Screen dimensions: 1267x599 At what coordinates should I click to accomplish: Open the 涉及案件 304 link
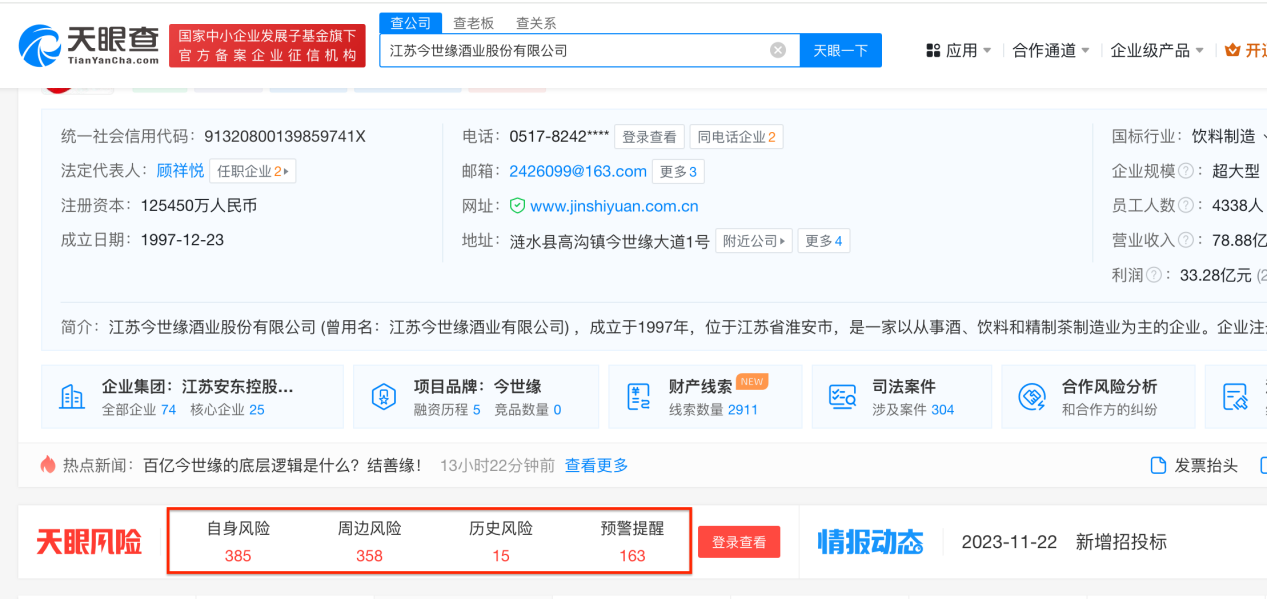tap(913, 409)
